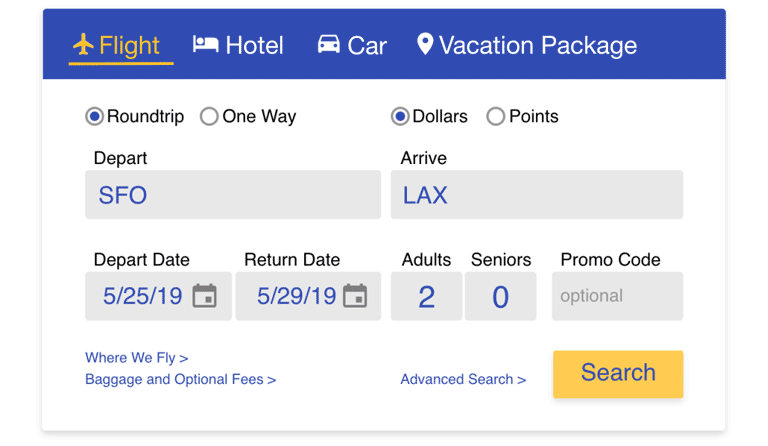Click the car icon beside Car

pyautogui.click(x=329, y=44)
